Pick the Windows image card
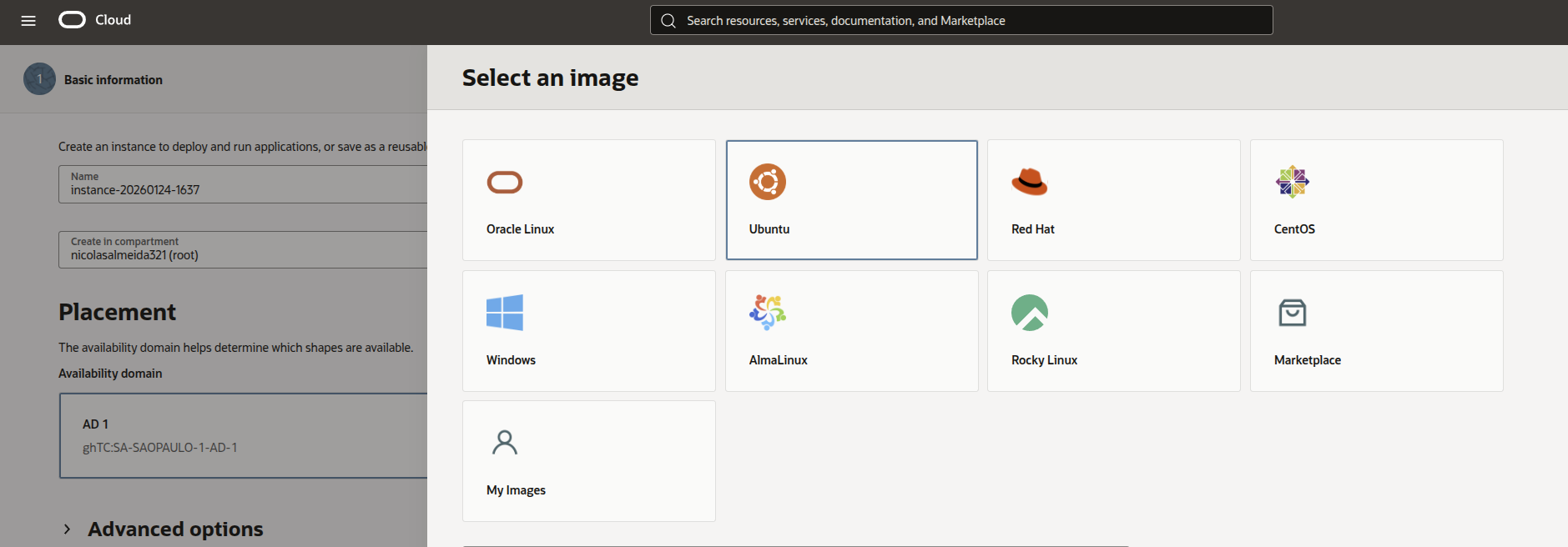1568x547 pixels. (x=589, y=331)
